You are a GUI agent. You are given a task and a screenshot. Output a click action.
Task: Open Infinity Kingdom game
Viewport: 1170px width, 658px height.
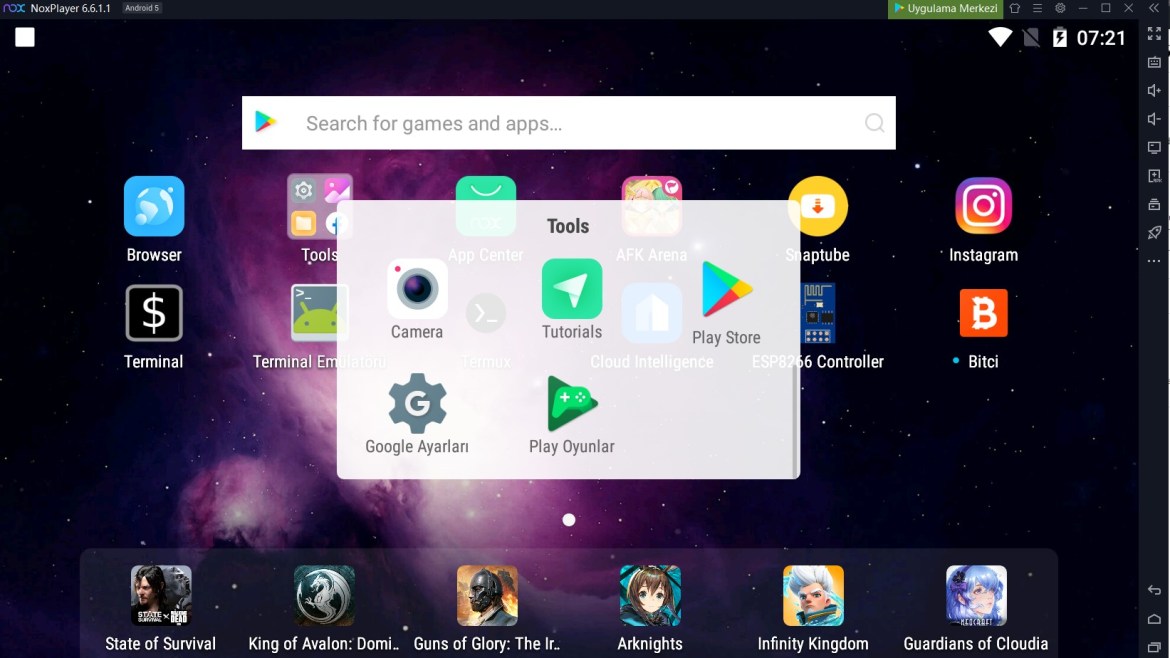coord(813,596)
